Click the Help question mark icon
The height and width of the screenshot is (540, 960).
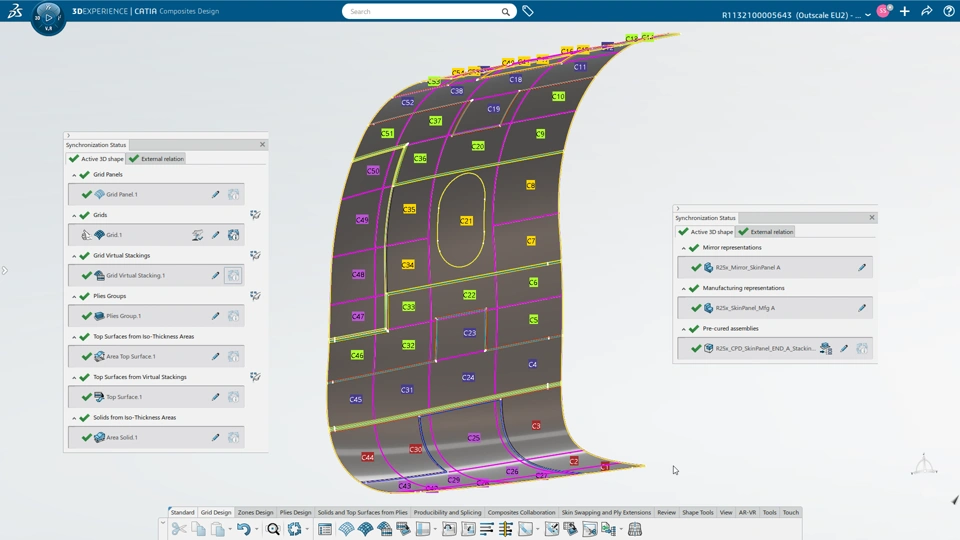point(948,11)
